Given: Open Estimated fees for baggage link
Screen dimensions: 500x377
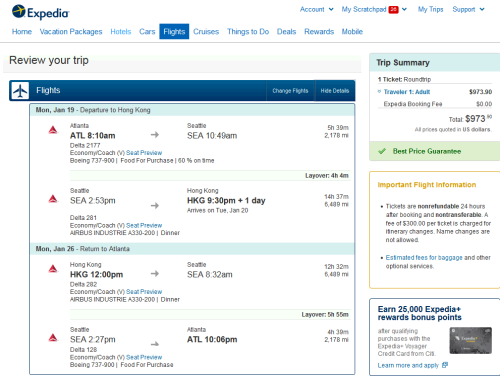Looking at the screenshot, I should coord(424,258).
